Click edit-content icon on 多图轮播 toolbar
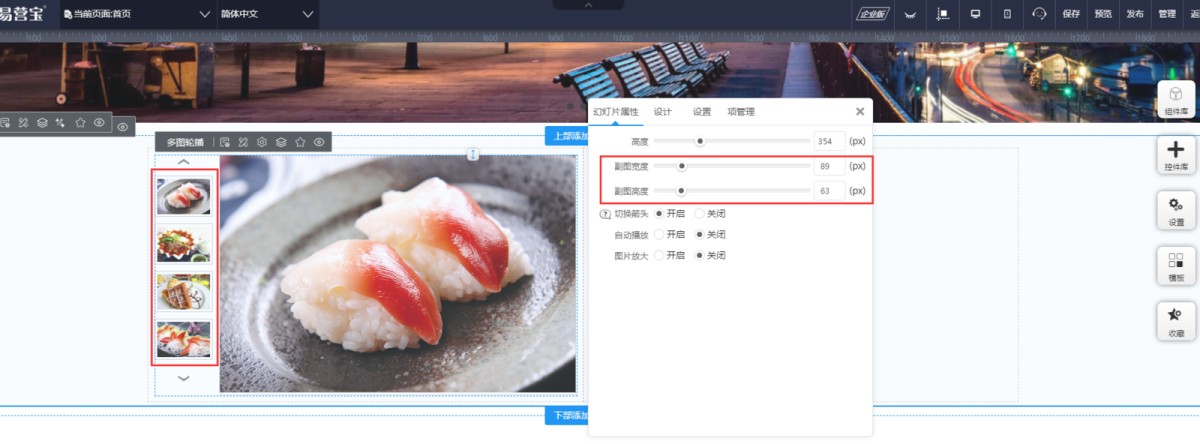1200x444 pixels. tap(225, 142)
